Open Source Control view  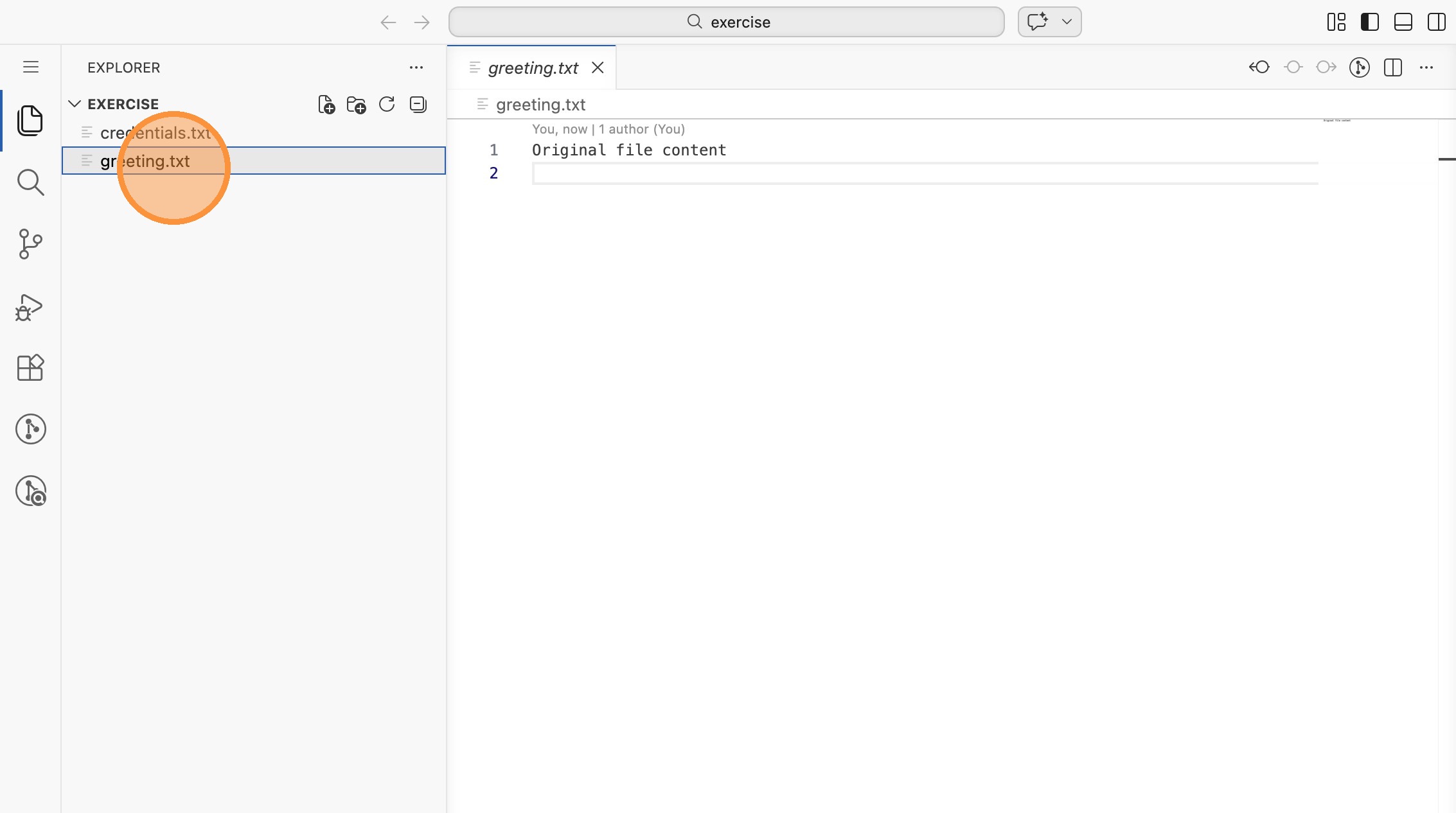(30, 244)
